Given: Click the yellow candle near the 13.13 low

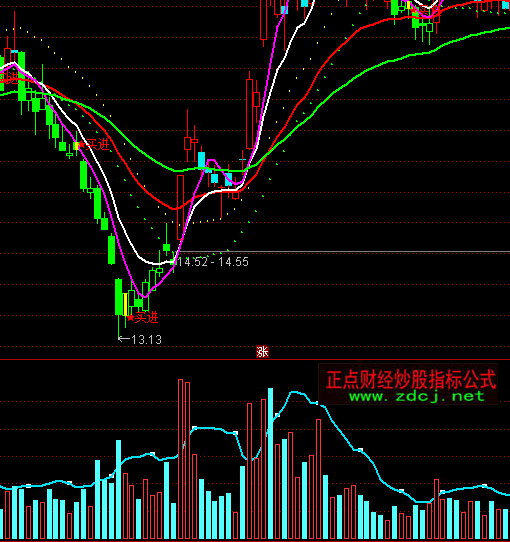Looking at the screenshot, I should 125,305.
